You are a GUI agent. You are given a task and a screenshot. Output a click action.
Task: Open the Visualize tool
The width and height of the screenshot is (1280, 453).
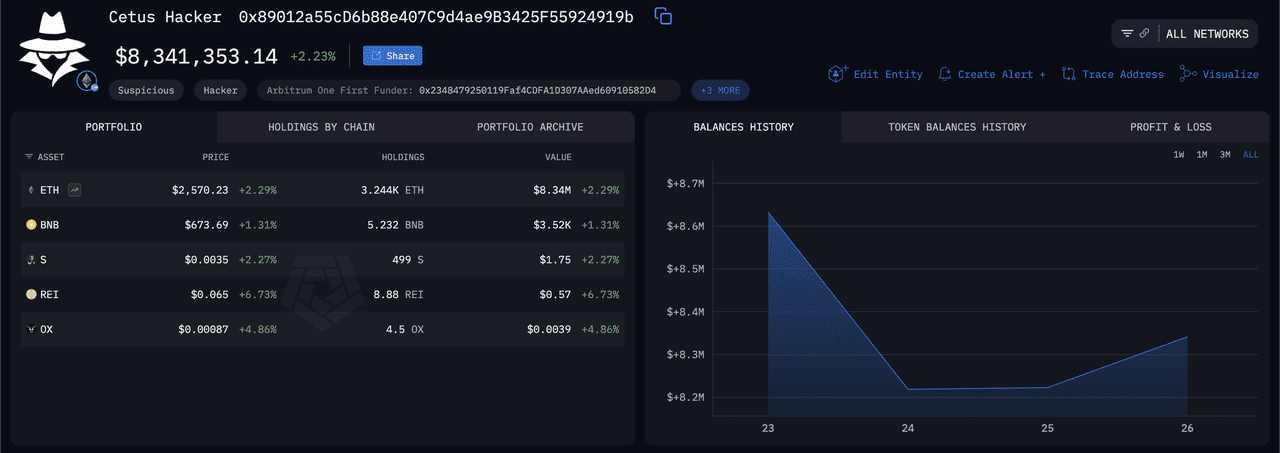point(1219,74)
